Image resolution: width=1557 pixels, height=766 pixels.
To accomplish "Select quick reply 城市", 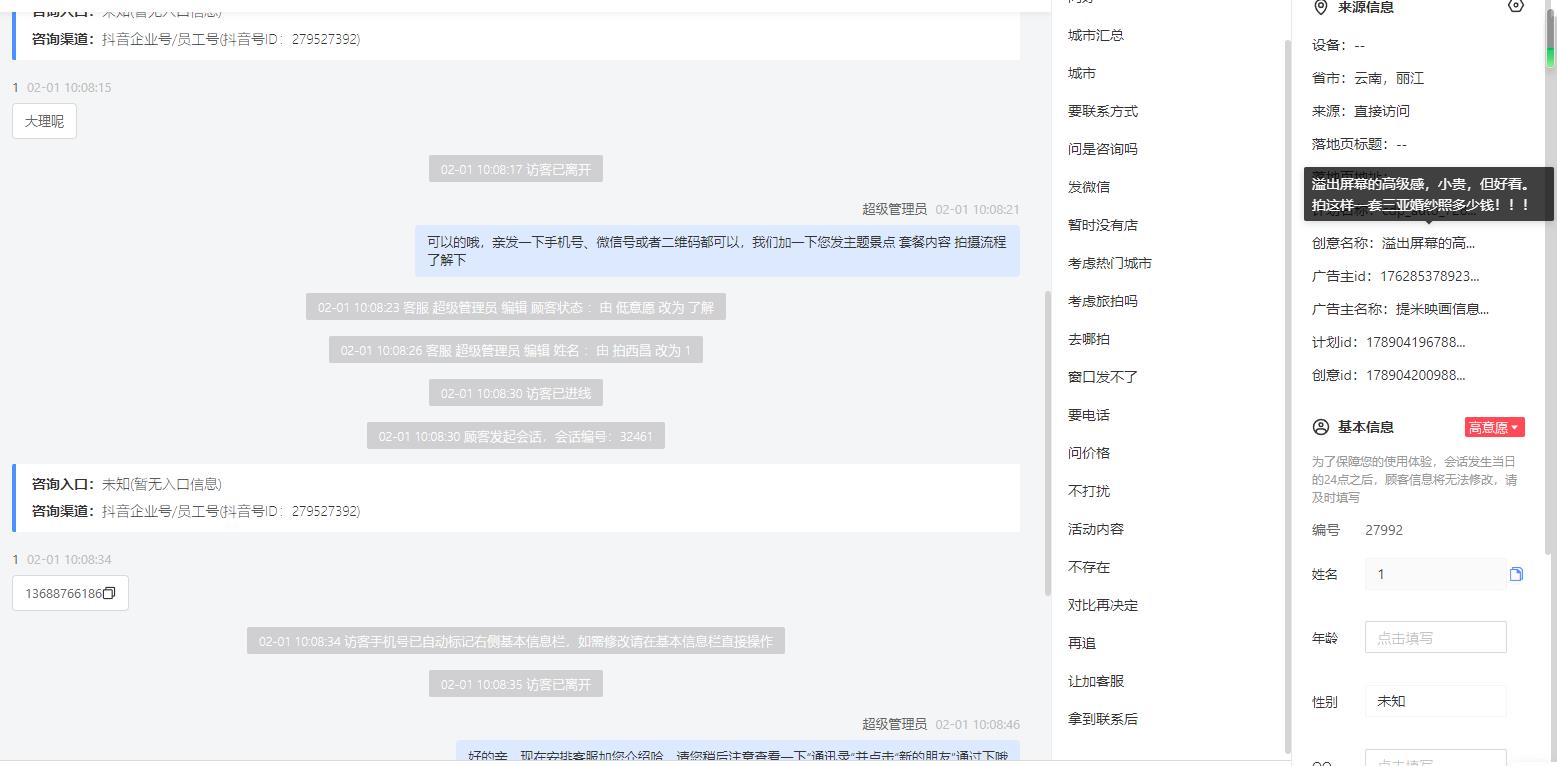I will click(1082, 73).
